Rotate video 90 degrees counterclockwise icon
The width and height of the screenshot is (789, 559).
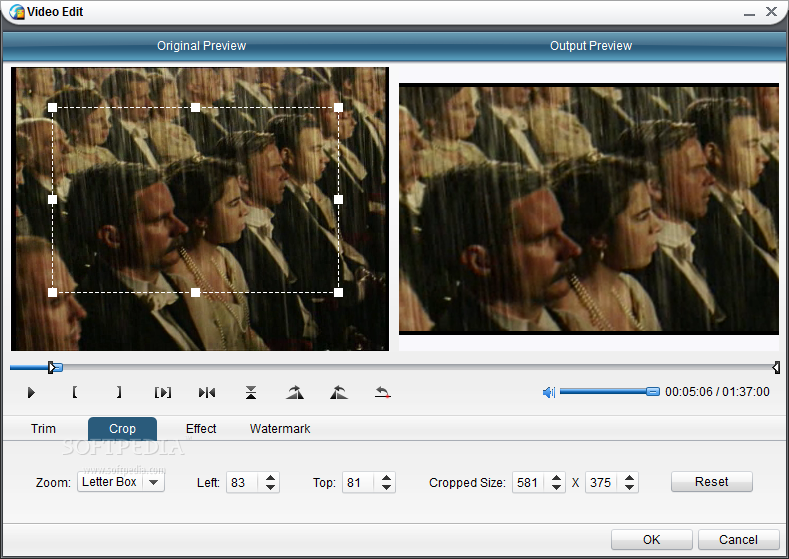click(x=339, y=392)
